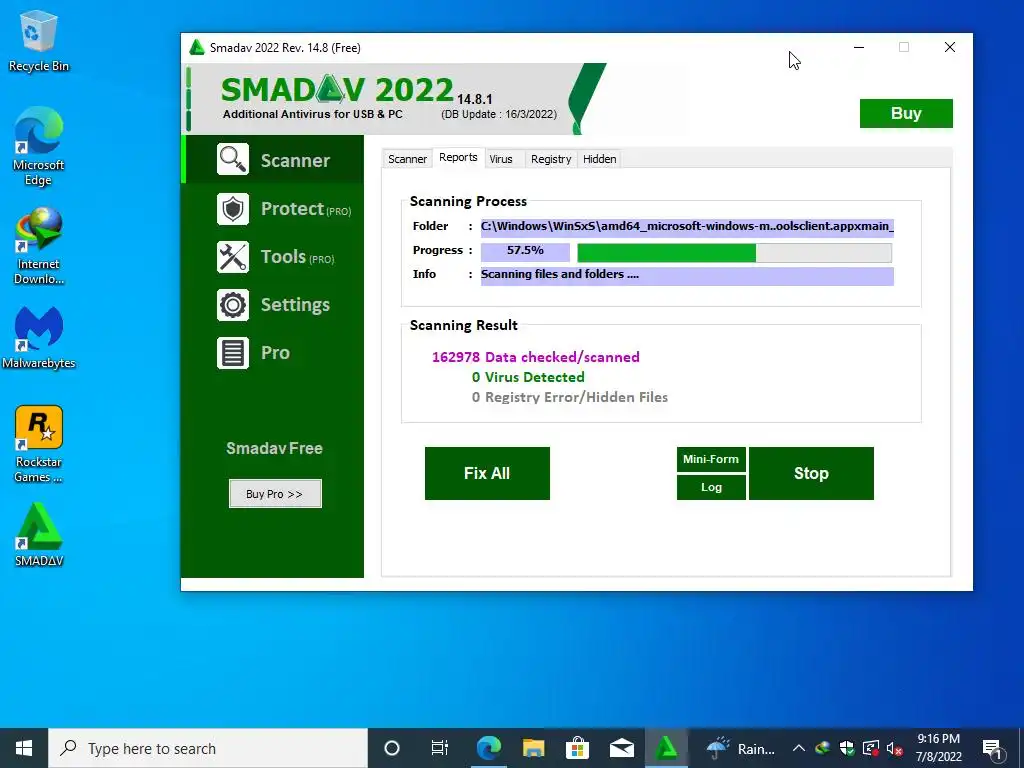Open the Internet Download Manager desktop shortcut
This screenshot has height=768, width=1024.
[39, 246]
